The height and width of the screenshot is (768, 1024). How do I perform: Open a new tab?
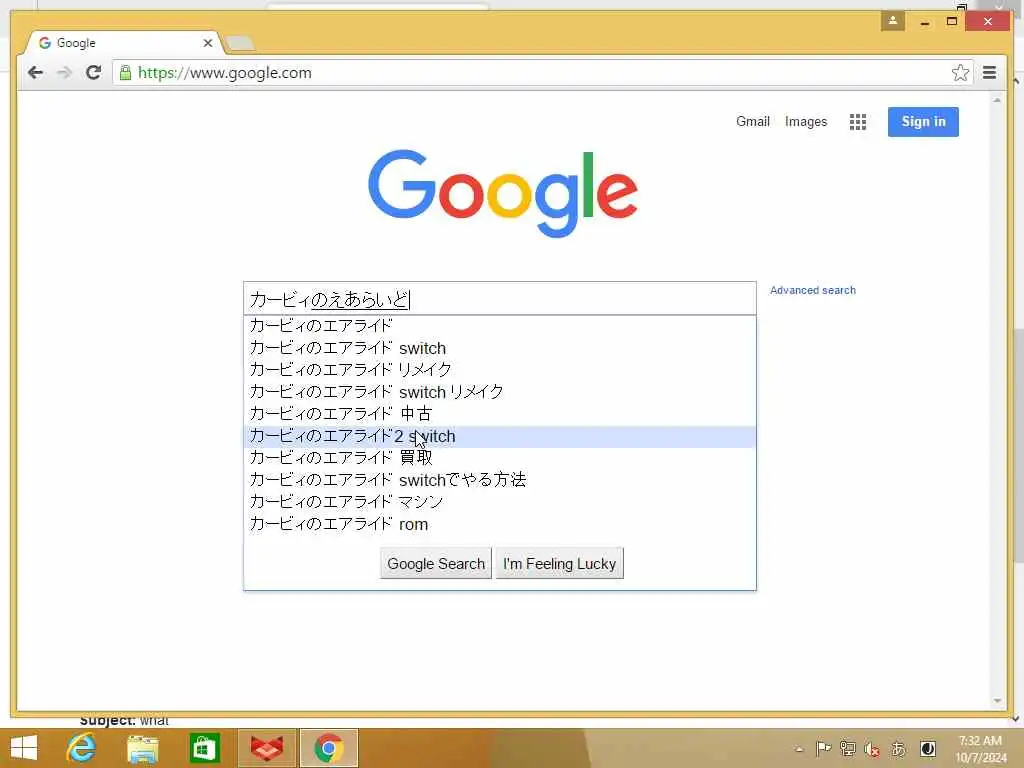coord(240,43)
